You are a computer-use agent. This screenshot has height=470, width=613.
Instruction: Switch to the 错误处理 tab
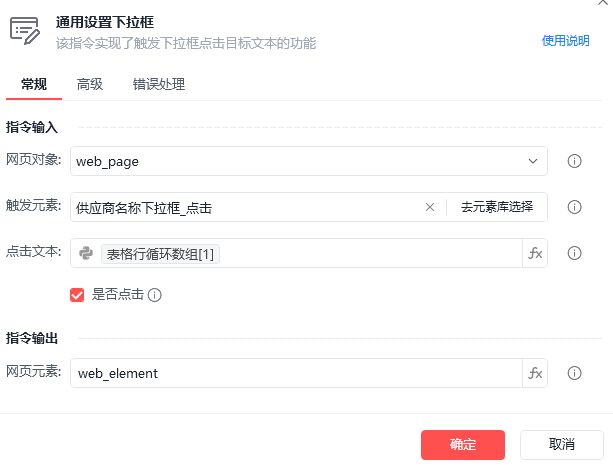click(x=159, y=84)
